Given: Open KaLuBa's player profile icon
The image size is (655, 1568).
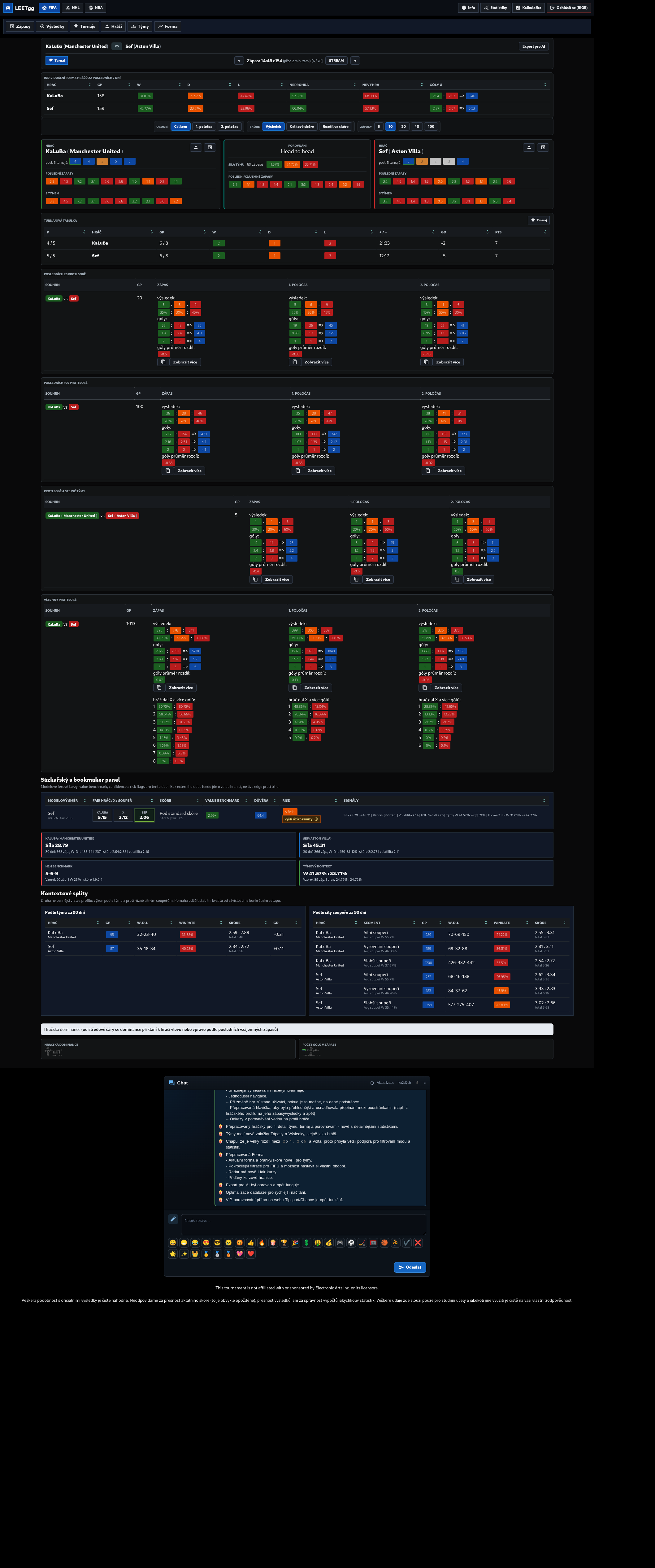Looking at the screenshot, I should click(x=195, y=147).
